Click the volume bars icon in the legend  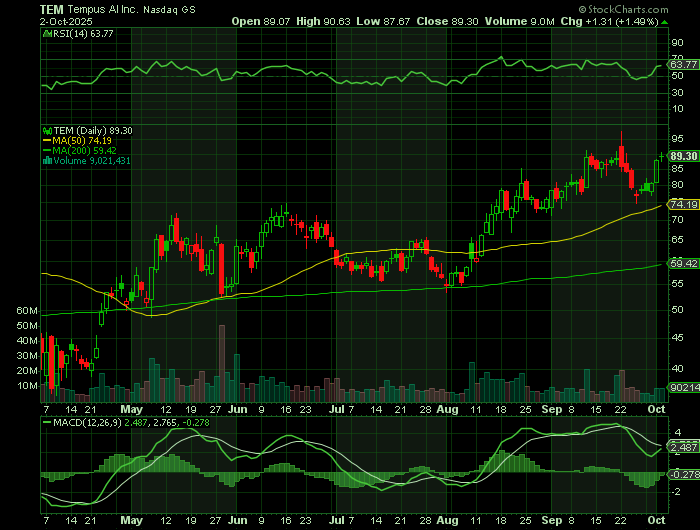(x=47, y=161)
